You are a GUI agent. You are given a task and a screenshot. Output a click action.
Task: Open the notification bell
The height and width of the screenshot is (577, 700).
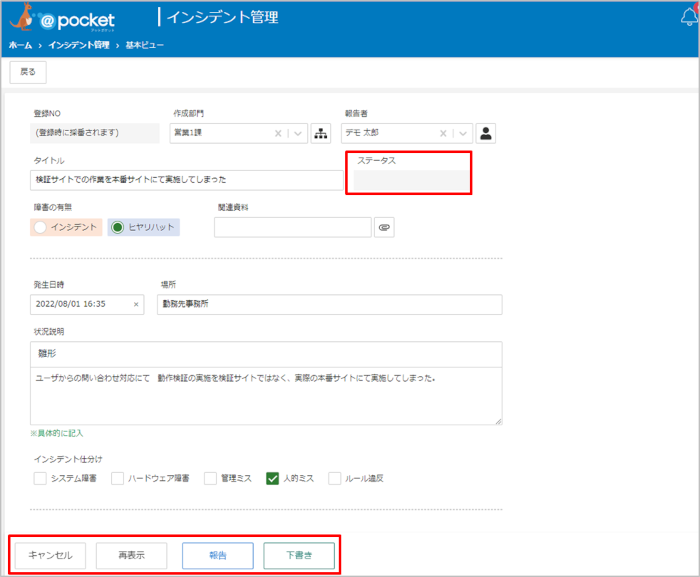click(x=689, y=17)
